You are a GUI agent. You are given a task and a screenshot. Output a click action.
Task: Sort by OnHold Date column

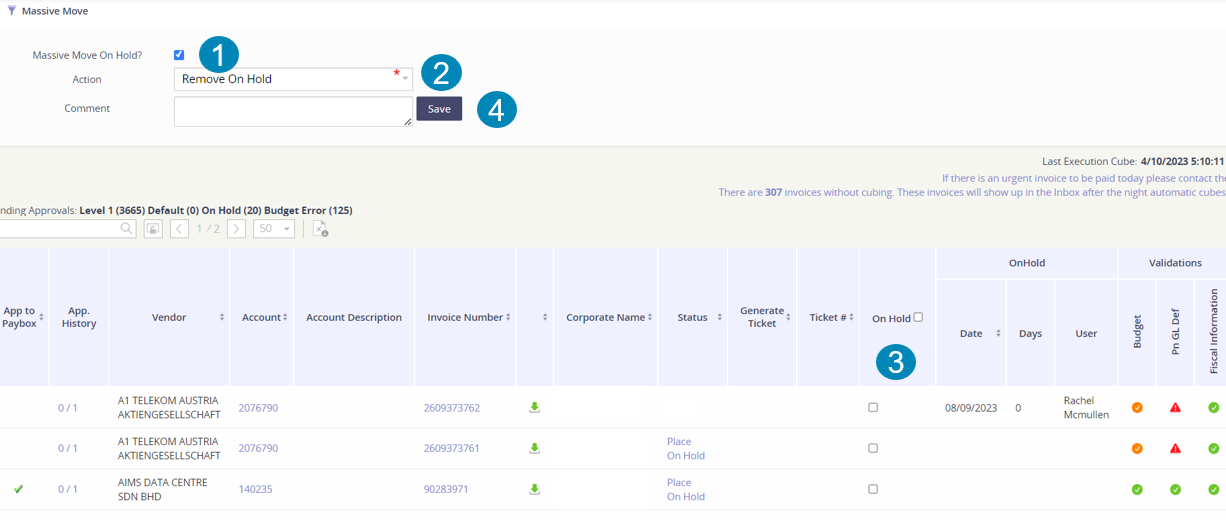pyautogui.click(x=998, y=333)
